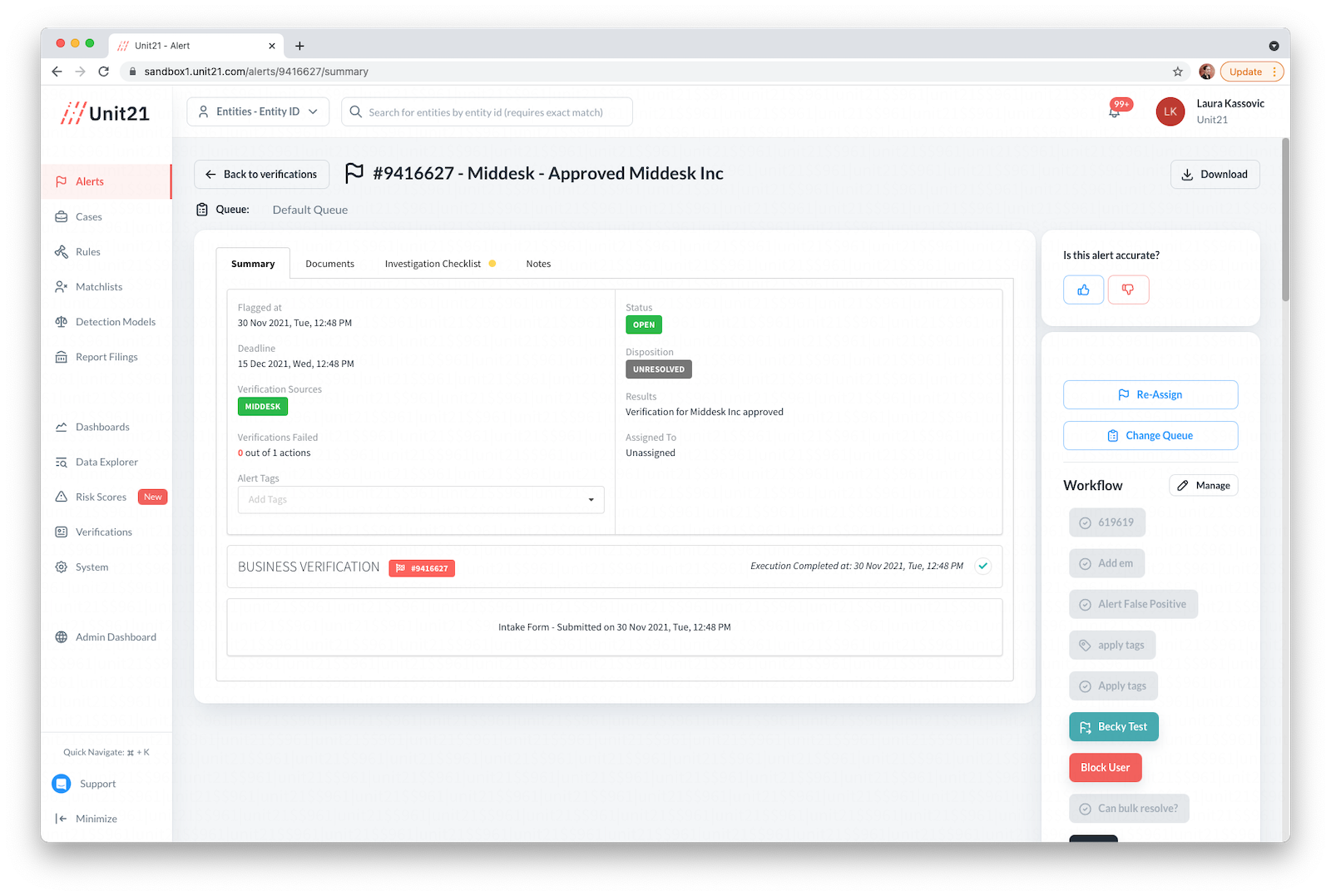Viewport: 1331px width, 896px height.
Task: Open notifications bell with 99+ badge
Action: [1115, 111]
